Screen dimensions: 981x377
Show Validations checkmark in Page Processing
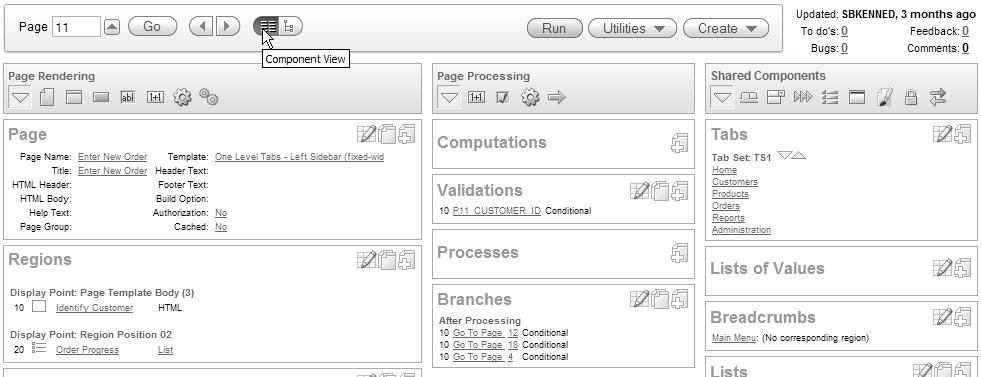click(x=503, y=98)
